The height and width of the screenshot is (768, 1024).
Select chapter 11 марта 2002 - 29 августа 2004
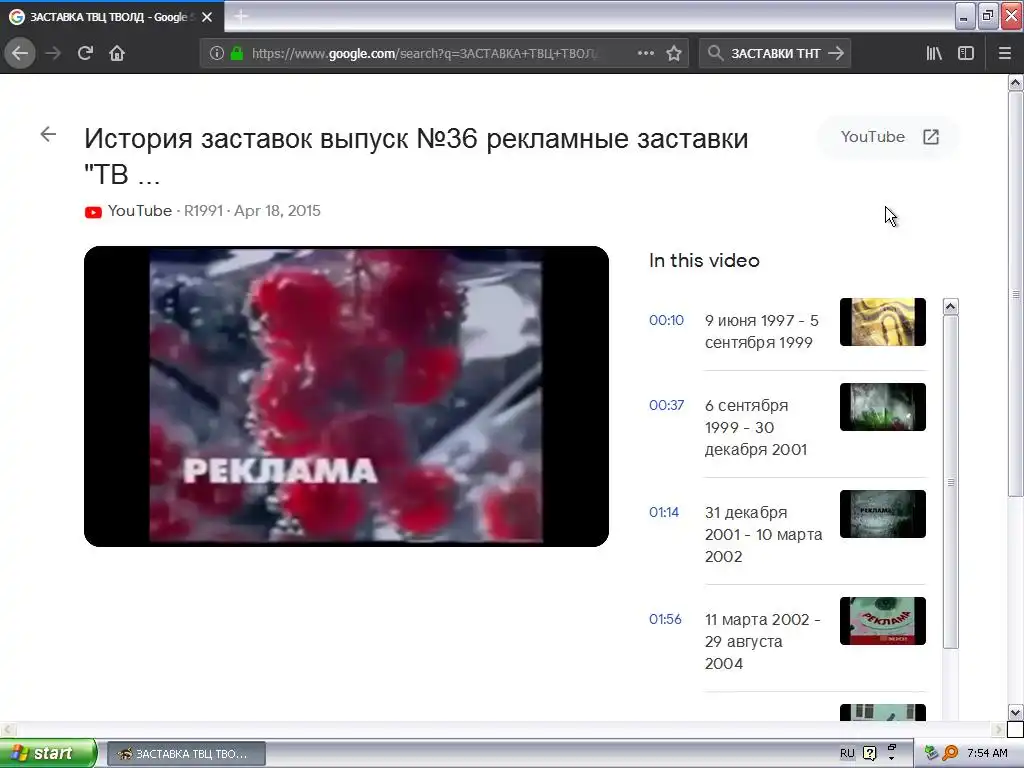762,641
